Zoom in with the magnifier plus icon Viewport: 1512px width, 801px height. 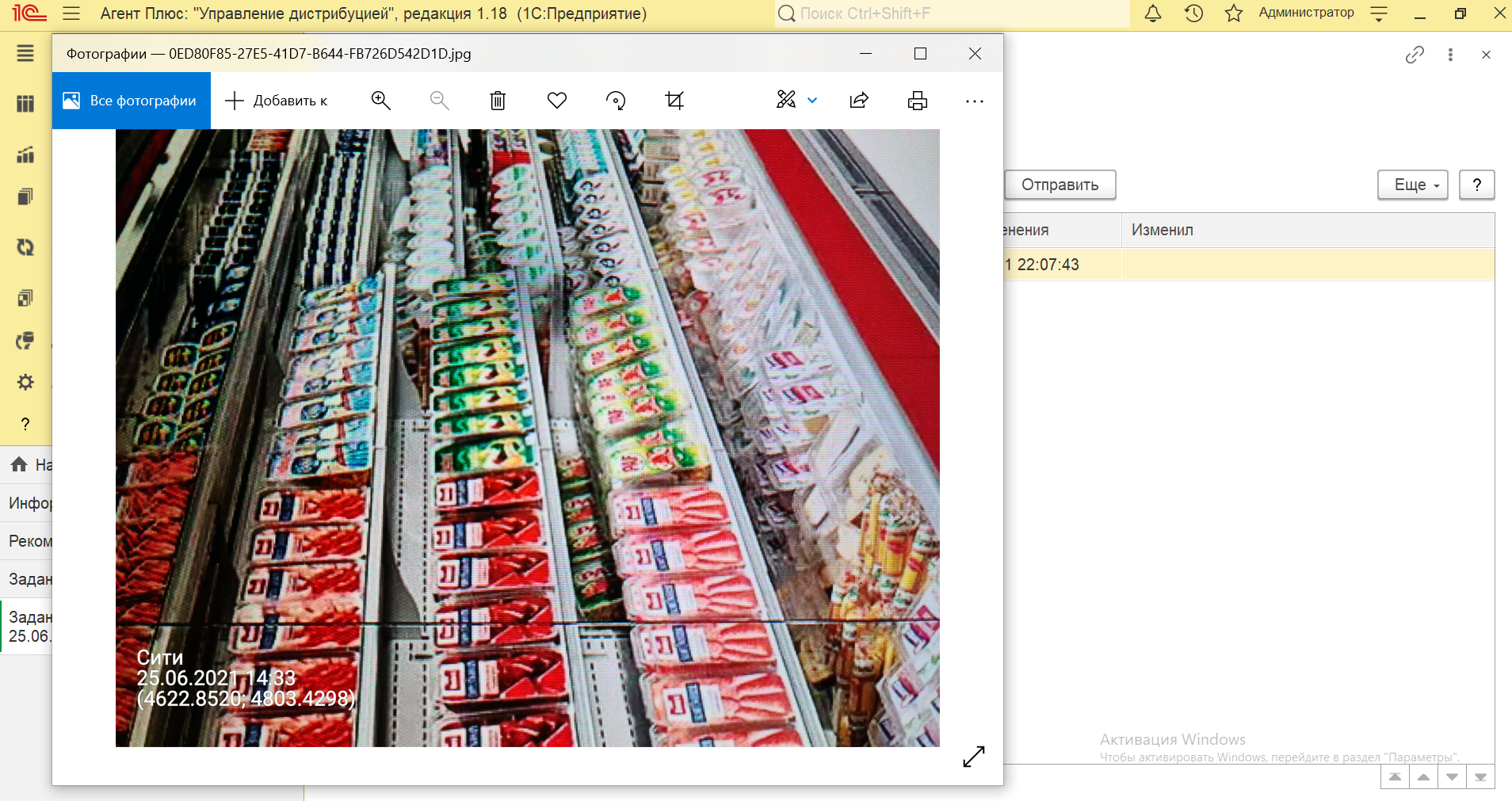point(381,101)
